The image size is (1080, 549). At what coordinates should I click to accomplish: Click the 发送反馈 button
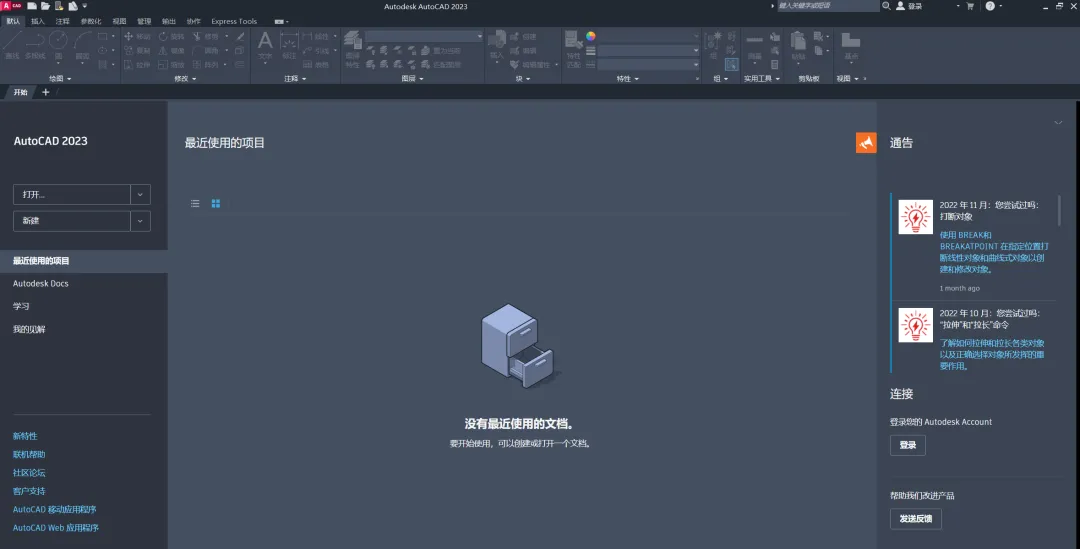pyautogui.click(x=915, y=519)
